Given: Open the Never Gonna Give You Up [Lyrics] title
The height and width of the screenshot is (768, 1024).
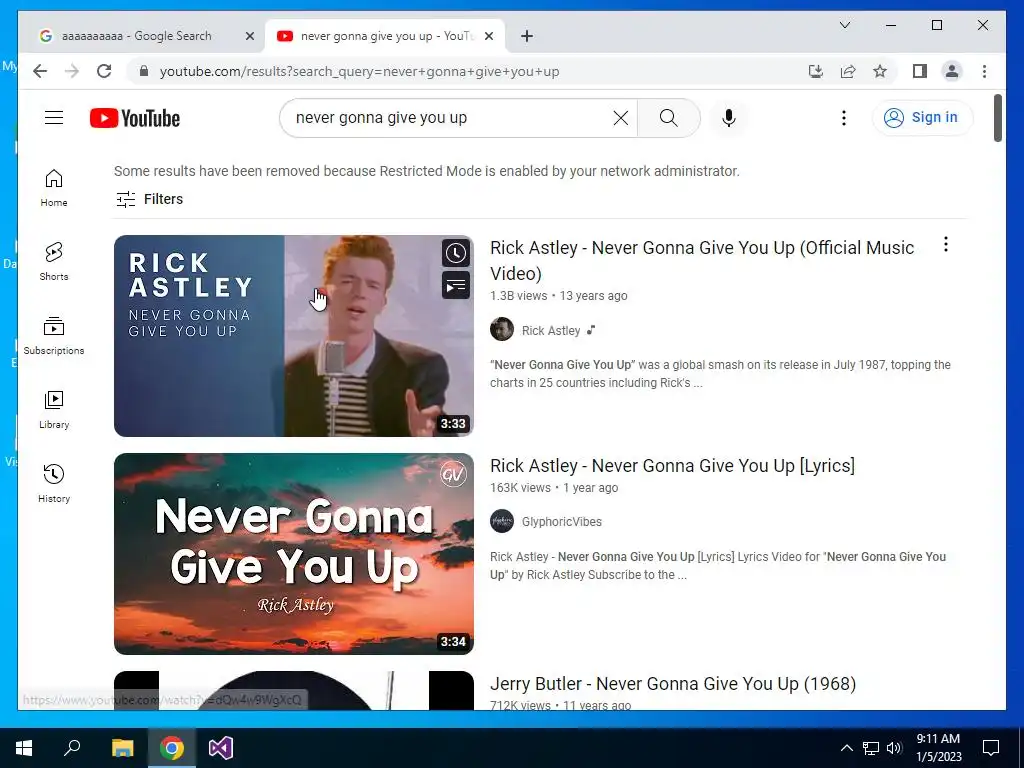Looking at the screenshot, I should click(x=672, y=466).
